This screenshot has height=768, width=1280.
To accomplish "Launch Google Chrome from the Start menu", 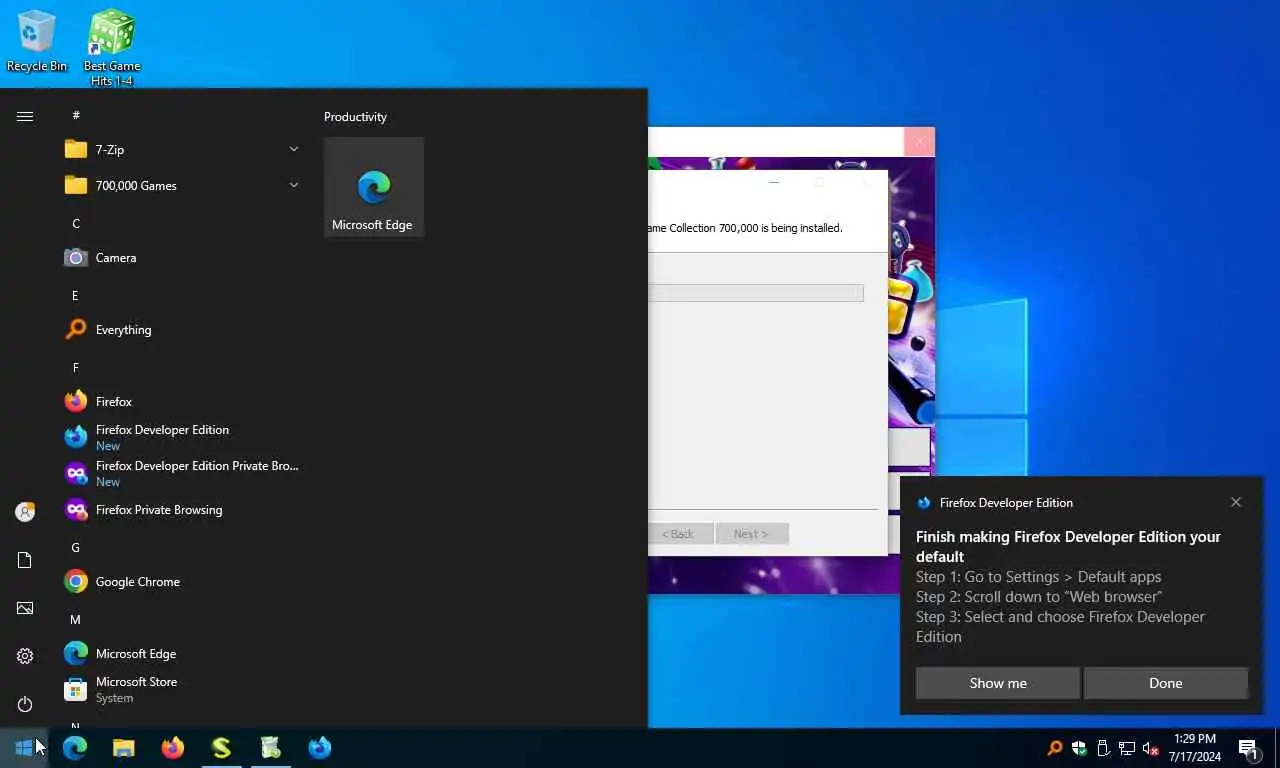I will (182, 582).
